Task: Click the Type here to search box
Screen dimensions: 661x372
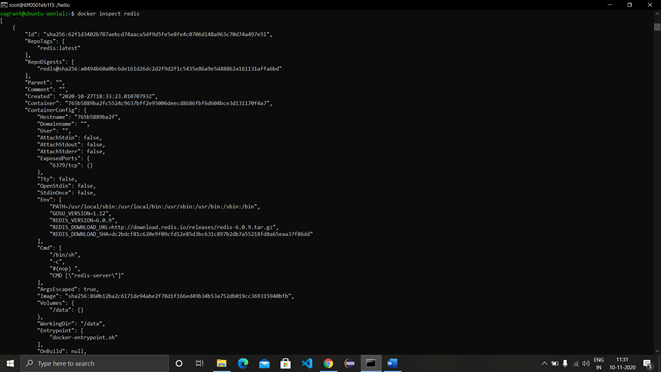Action: click(95, 363)
